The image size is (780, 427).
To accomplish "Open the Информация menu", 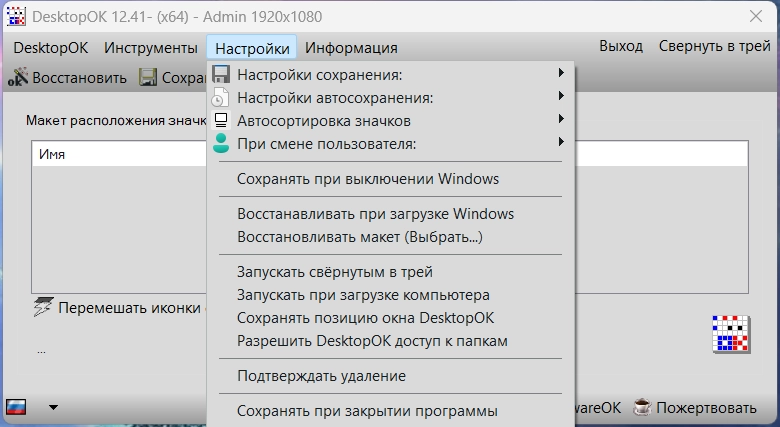I will coord(351,48).
